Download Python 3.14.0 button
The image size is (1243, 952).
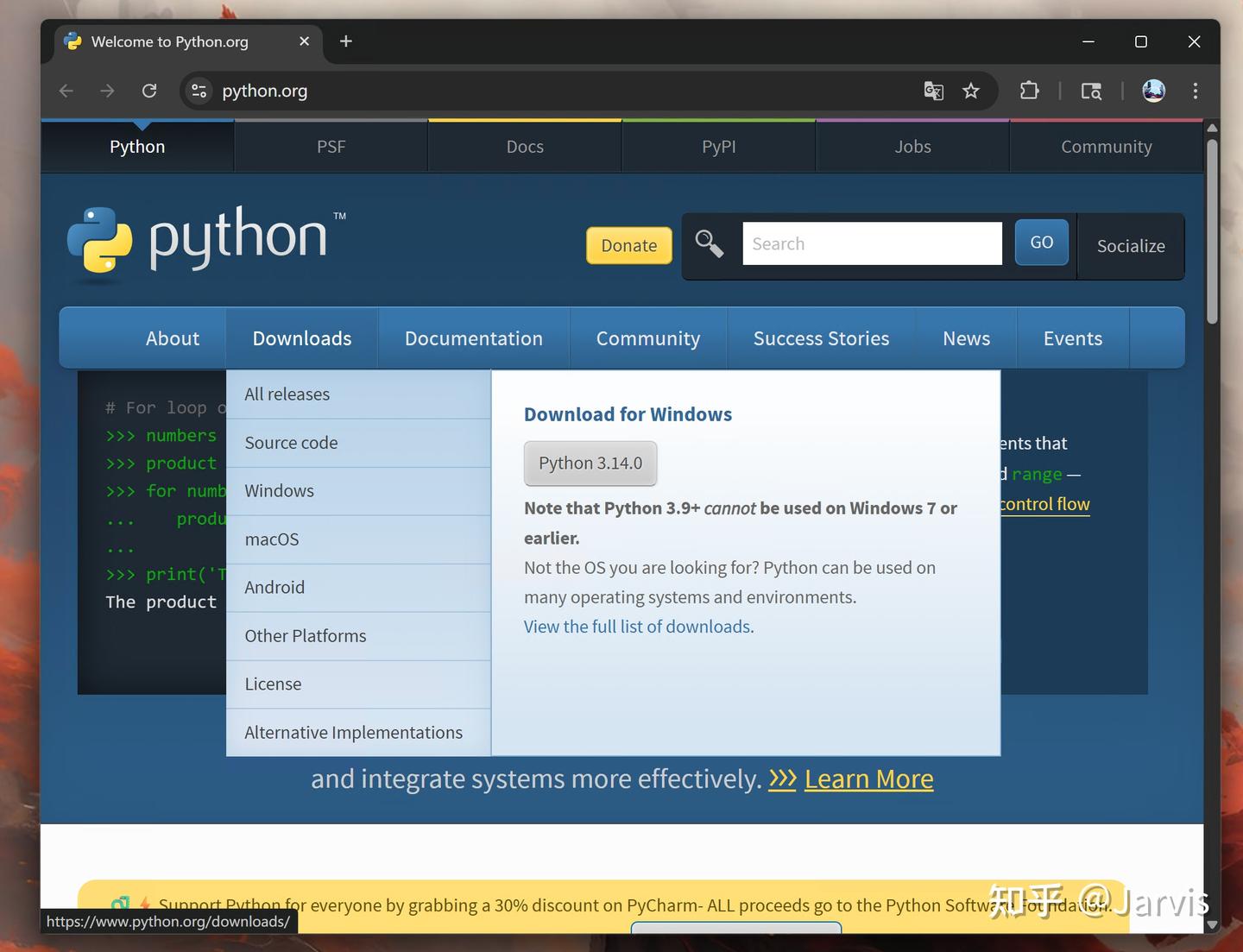590,463
